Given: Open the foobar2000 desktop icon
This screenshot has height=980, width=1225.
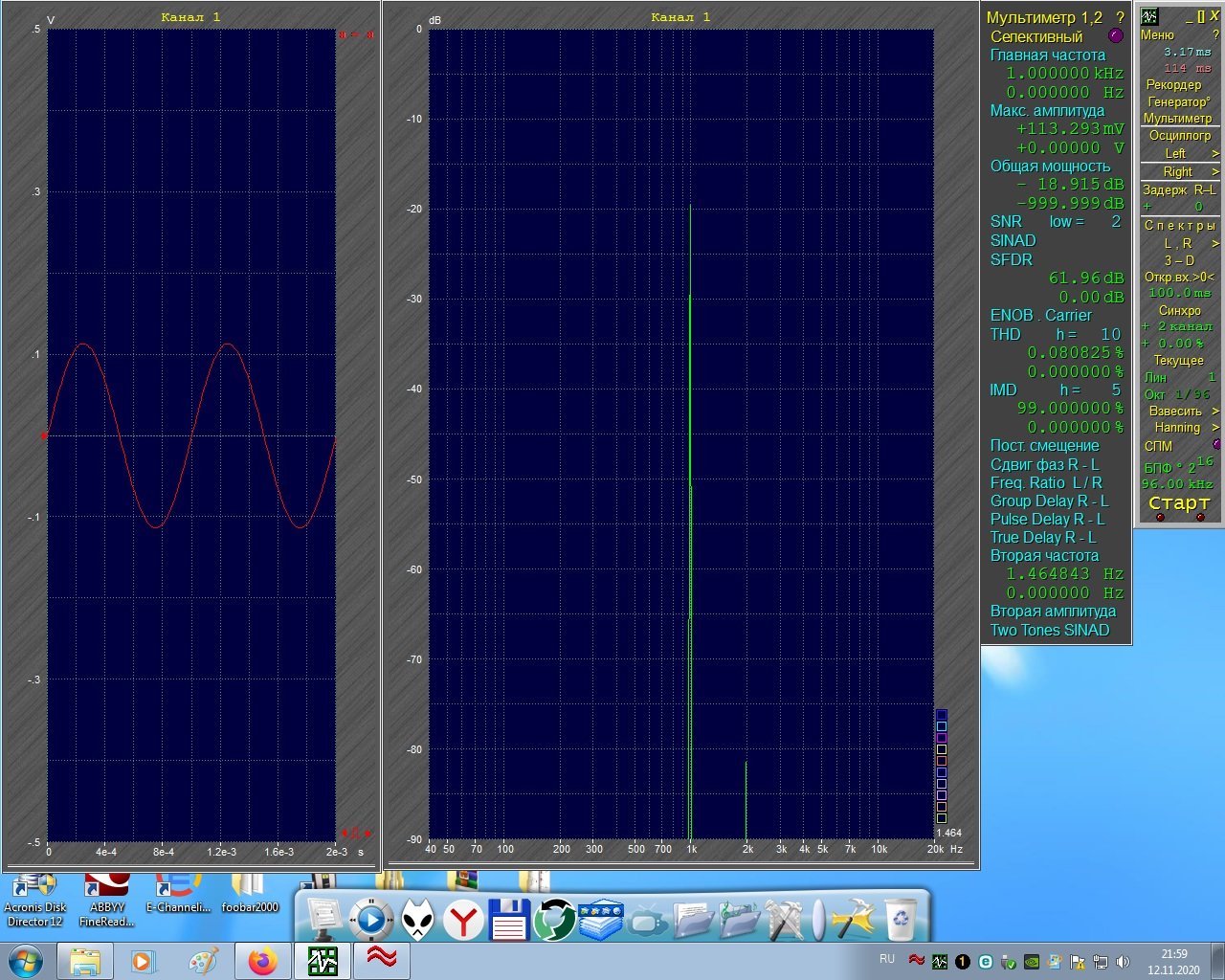Looking at the screenshot, I should tap(250, 894).
